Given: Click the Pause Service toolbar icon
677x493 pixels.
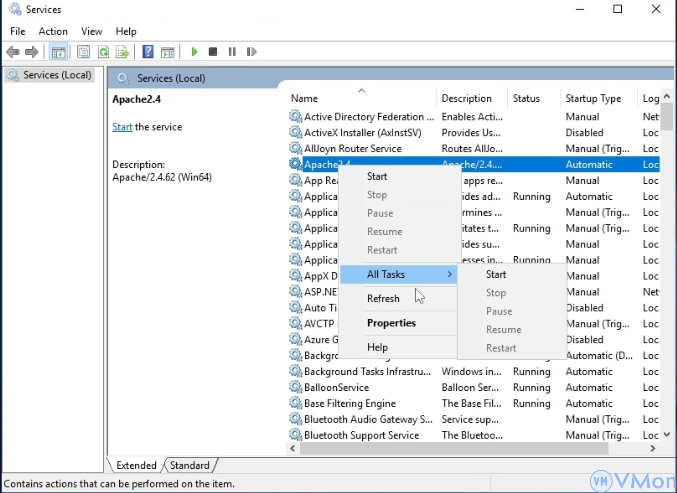Looking at the screenshot, I should [x=232, y=52].
